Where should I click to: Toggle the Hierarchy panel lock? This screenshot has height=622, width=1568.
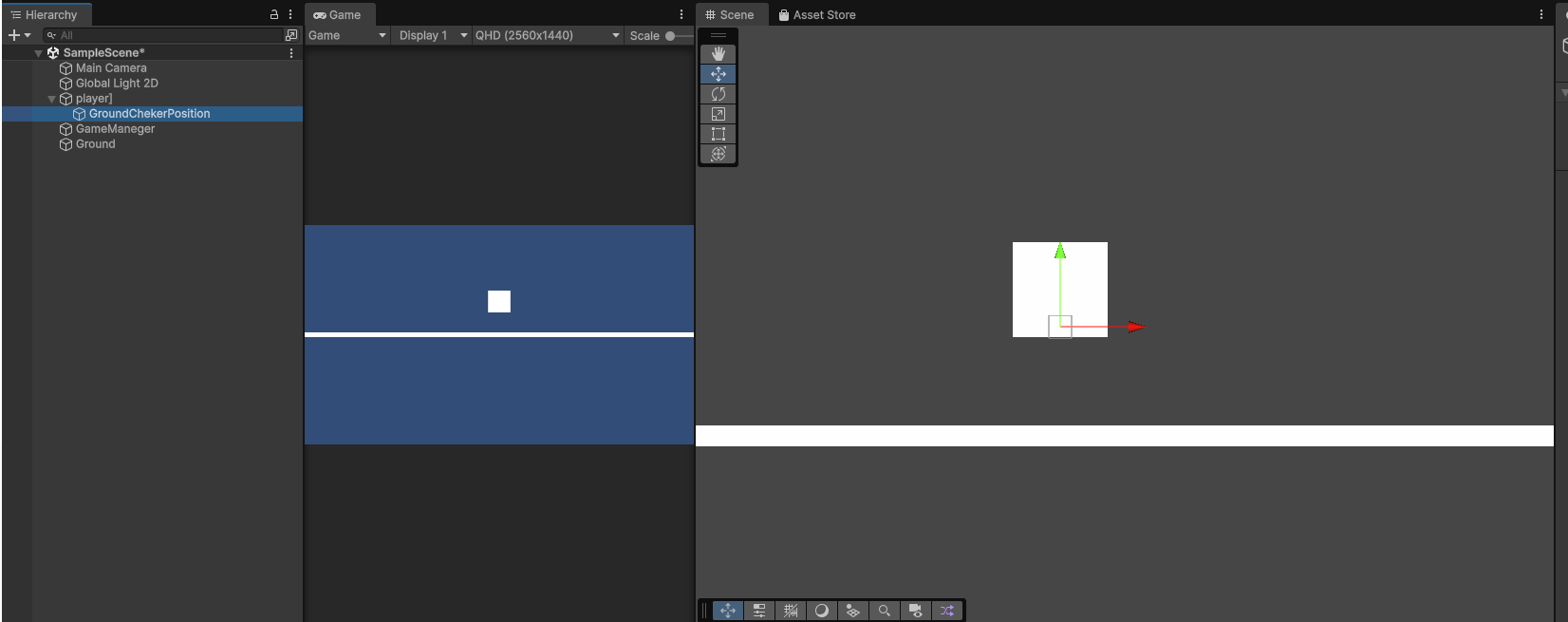274,14
